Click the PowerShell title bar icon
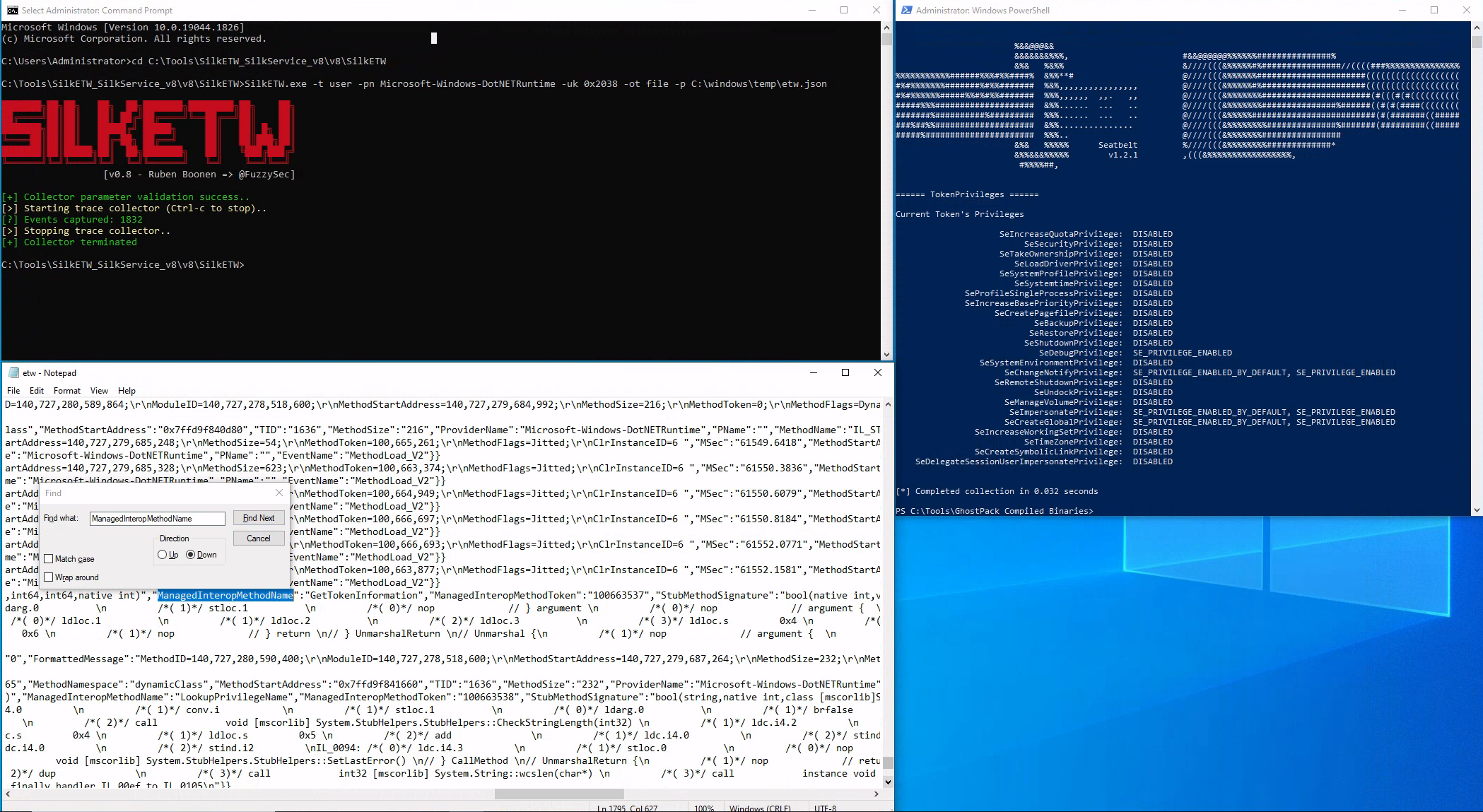Image resolution: width=1483 pixels, height=812 pixels. (x=906, y=10)
